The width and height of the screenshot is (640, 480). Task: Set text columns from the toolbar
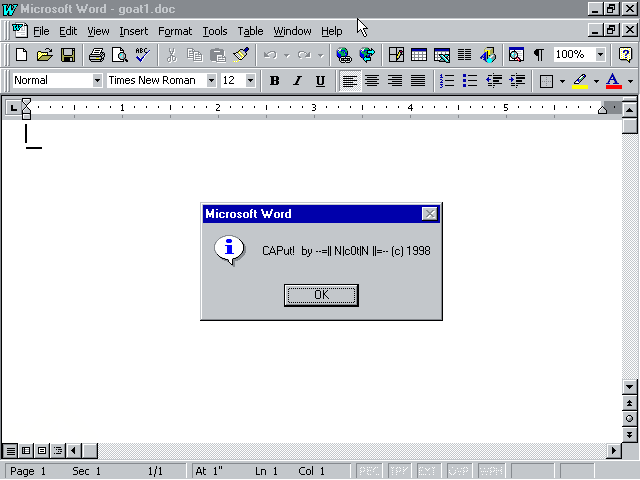(464, 55)
